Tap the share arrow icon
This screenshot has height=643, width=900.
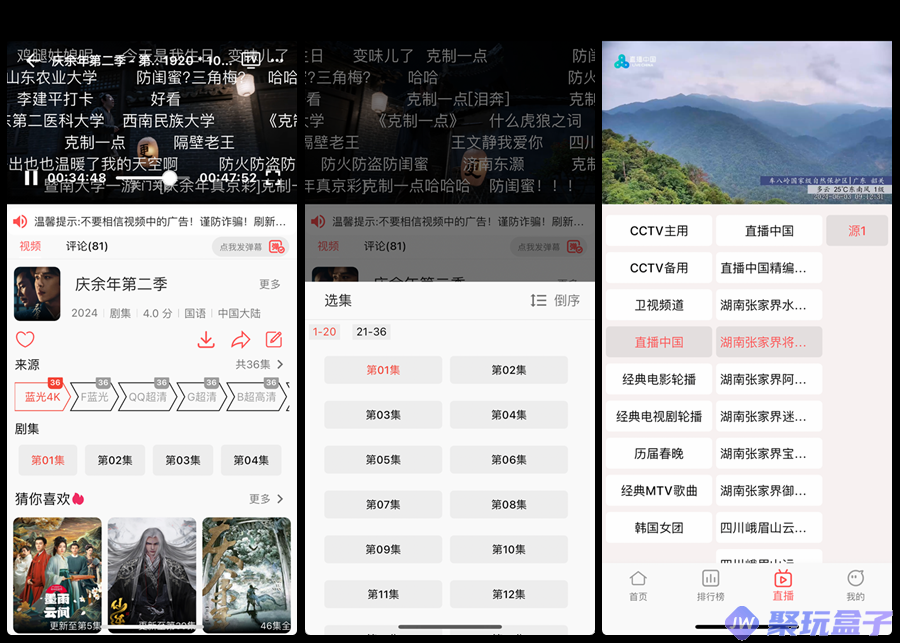click(x=240, y=339)
